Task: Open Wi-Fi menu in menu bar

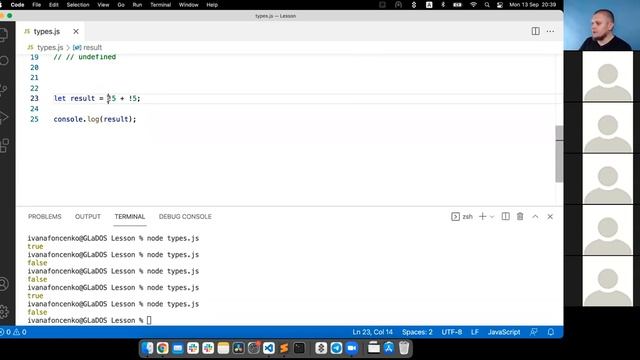Action: 473,5
